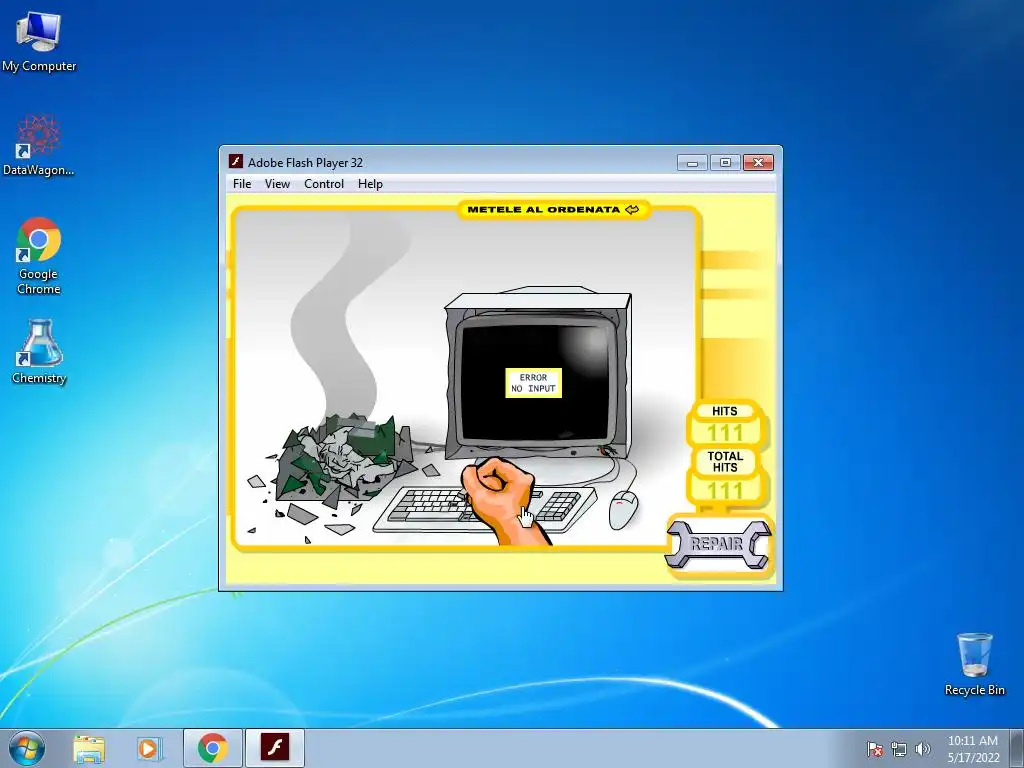The image size is (1024, 768).
Task: Hit the mouse on the desk
Action: [x=623, y=509]
